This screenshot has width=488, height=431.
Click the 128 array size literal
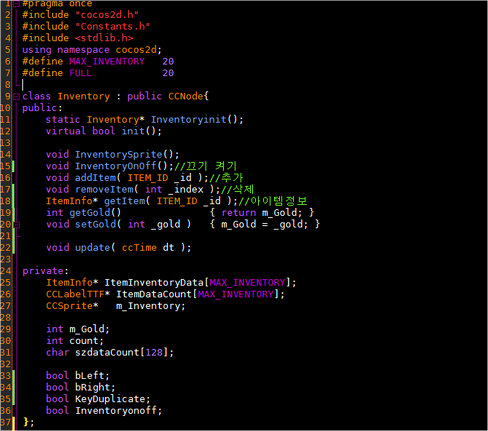[x=154, y=352]
